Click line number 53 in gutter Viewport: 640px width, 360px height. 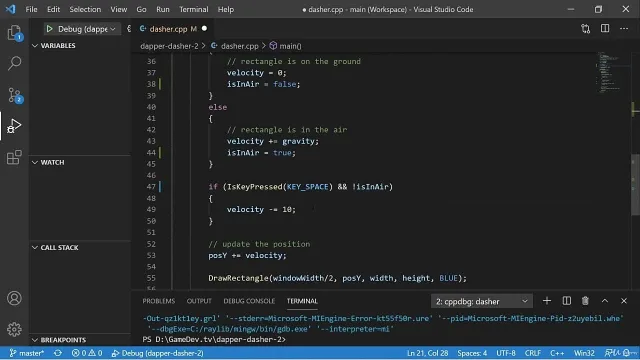point(151,256)
